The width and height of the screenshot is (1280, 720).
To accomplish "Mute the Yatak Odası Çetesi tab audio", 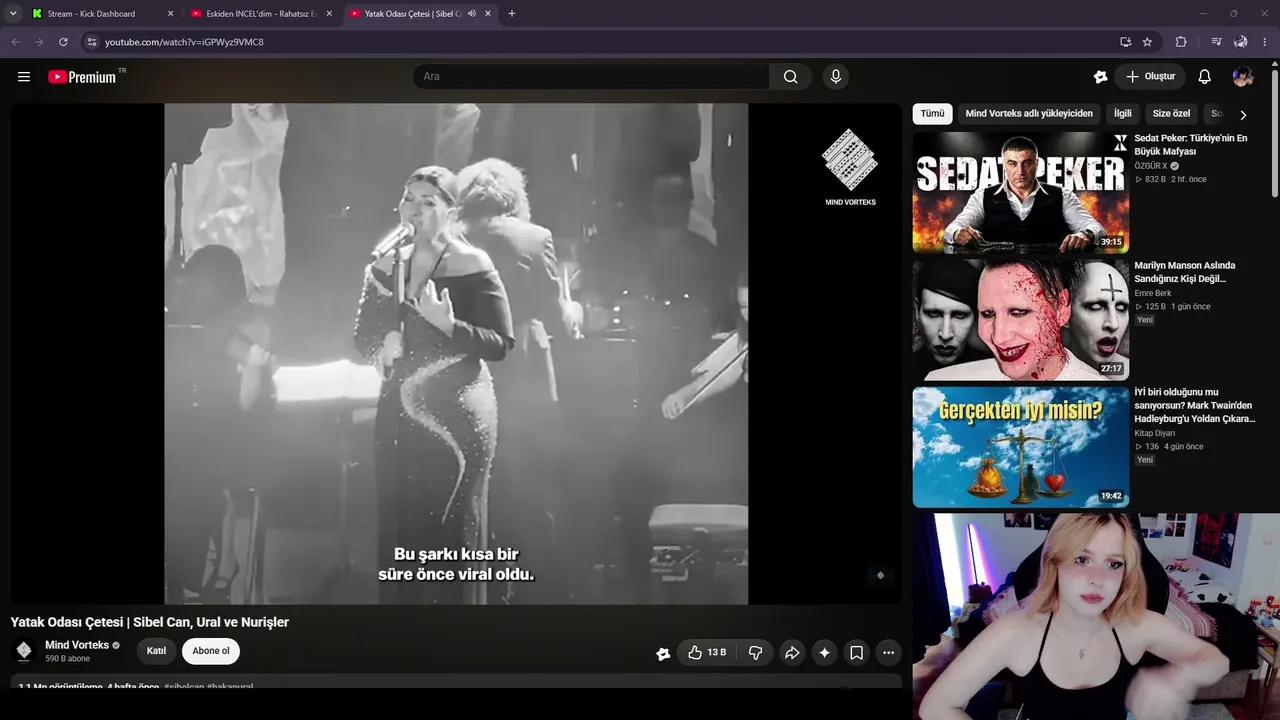I will click(472, 14).
